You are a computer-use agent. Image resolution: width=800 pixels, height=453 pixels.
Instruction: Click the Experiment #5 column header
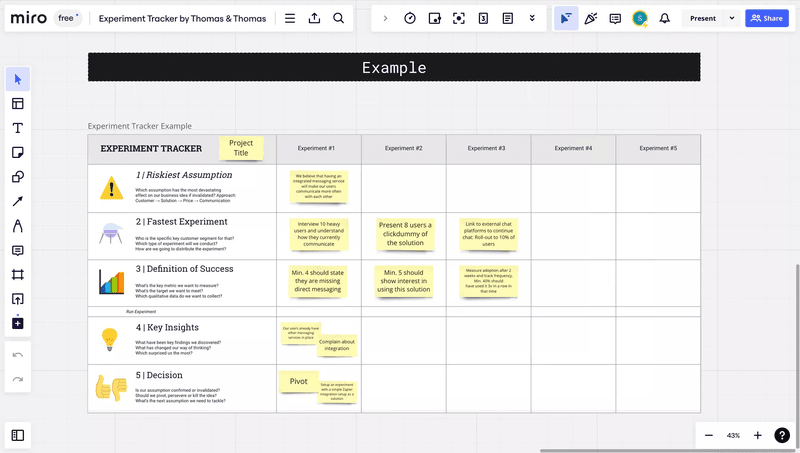(658, 148)
